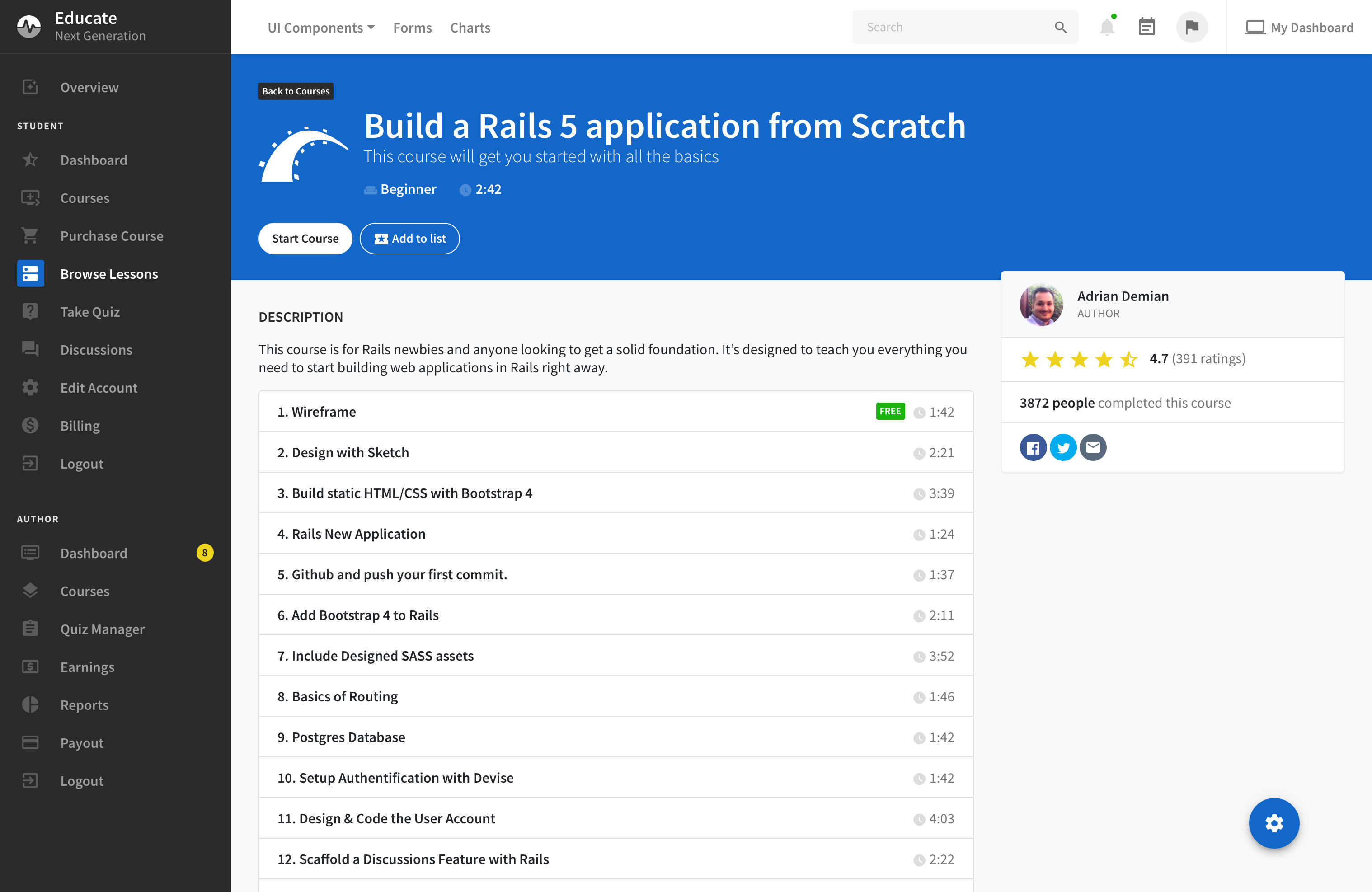The width and height of the screenshot is (1372, 892).
Task: Go Back to Courses
Action: click(x=296, y=91)
